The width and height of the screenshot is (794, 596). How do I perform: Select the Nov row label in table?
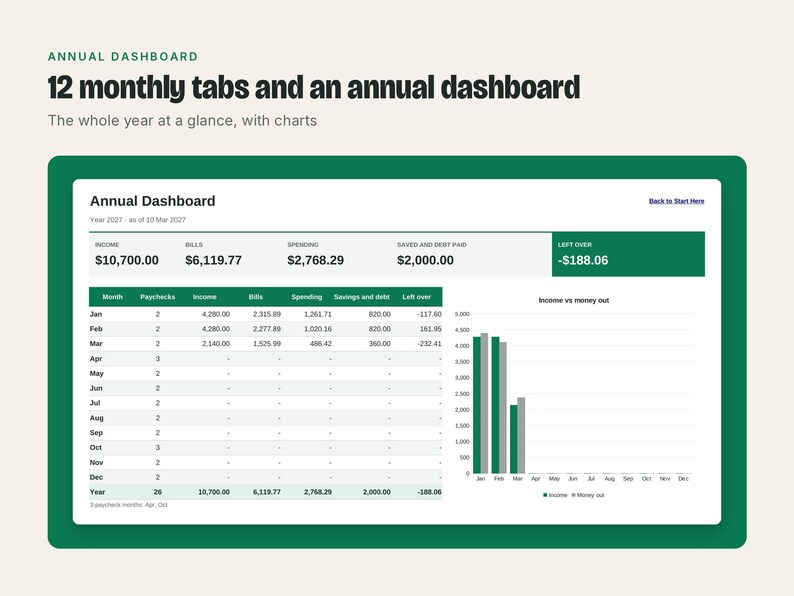coord(96,462)
